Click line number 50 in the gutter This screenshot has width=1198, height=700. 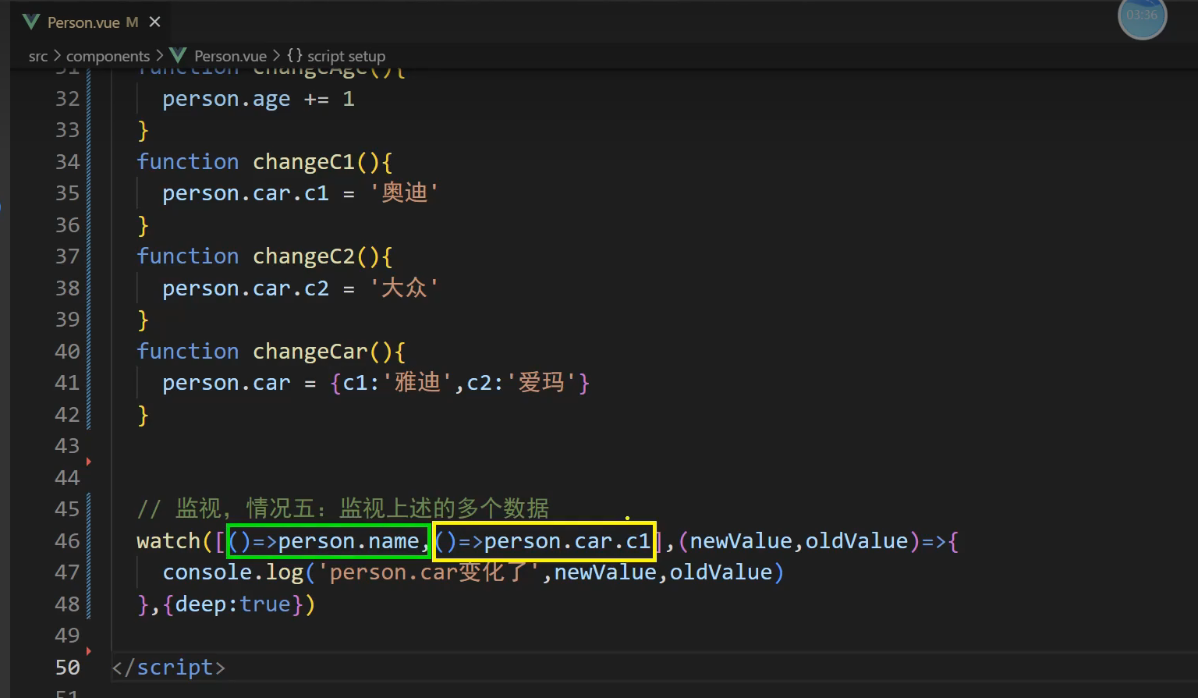(67, 667)
